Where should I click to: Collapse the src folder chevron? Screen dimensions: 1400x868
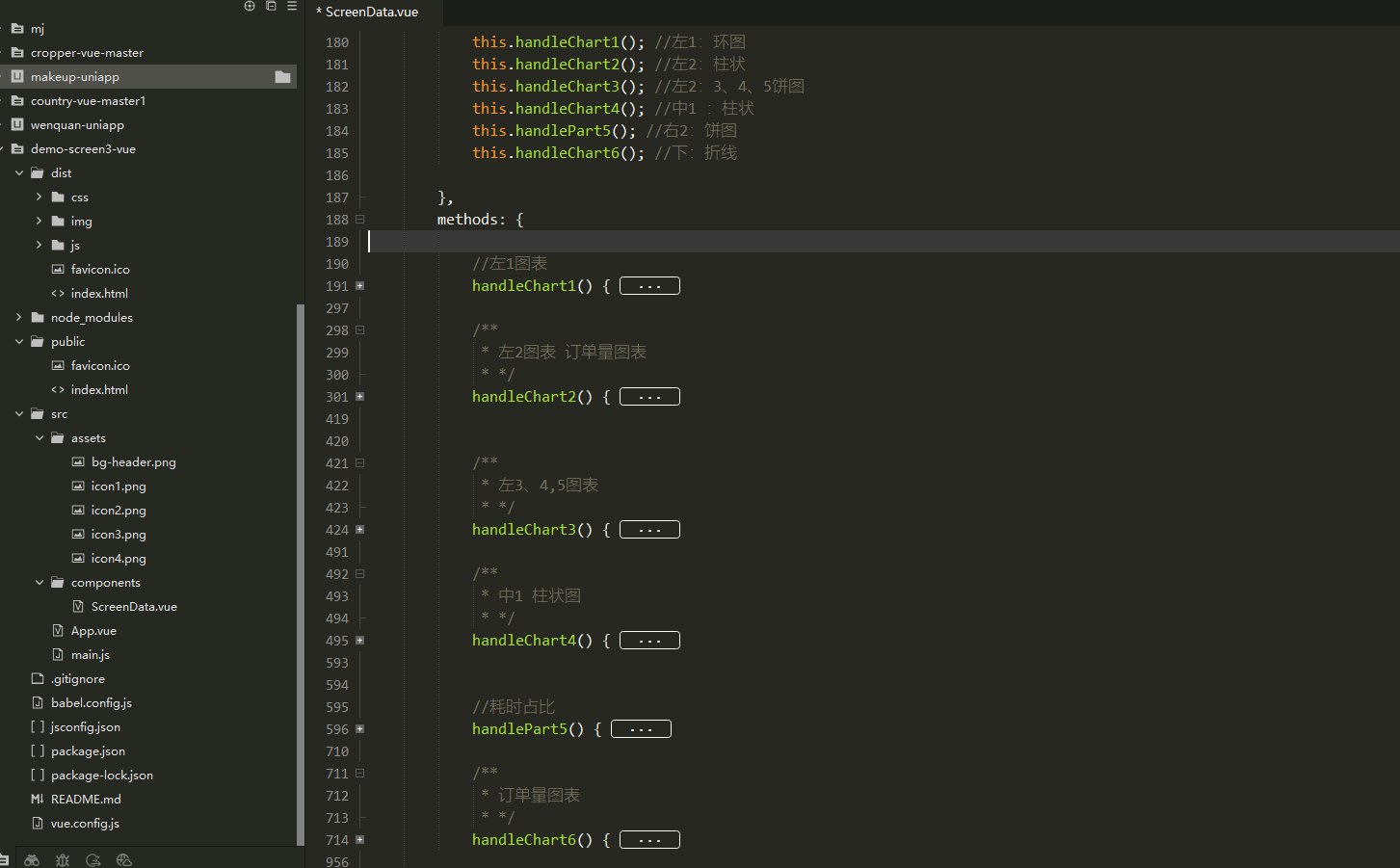[19, 414]
